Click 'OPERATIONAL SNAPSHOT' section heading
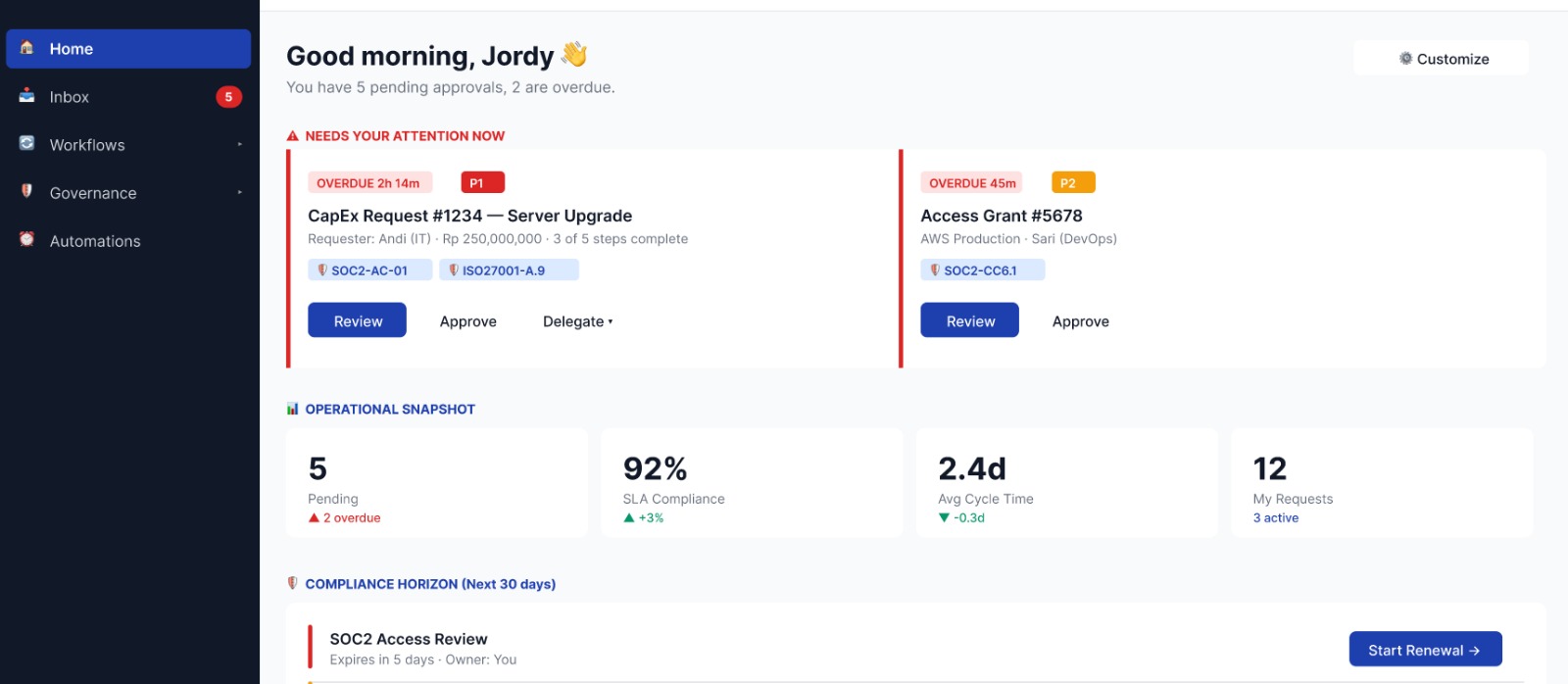 [x=390, y=410]
